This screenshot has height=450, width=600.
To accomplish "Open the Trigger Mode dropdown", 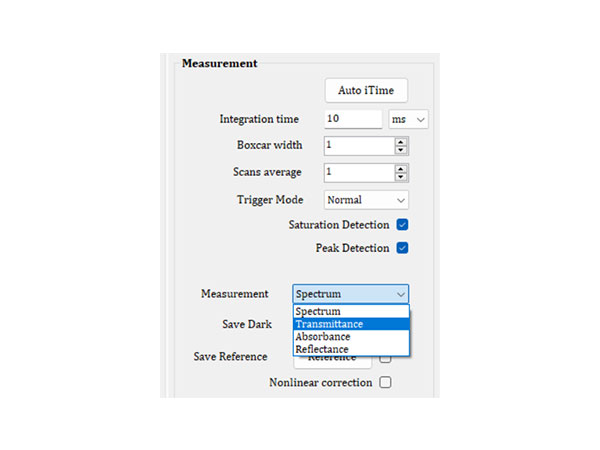I will (x=366, y=199).
